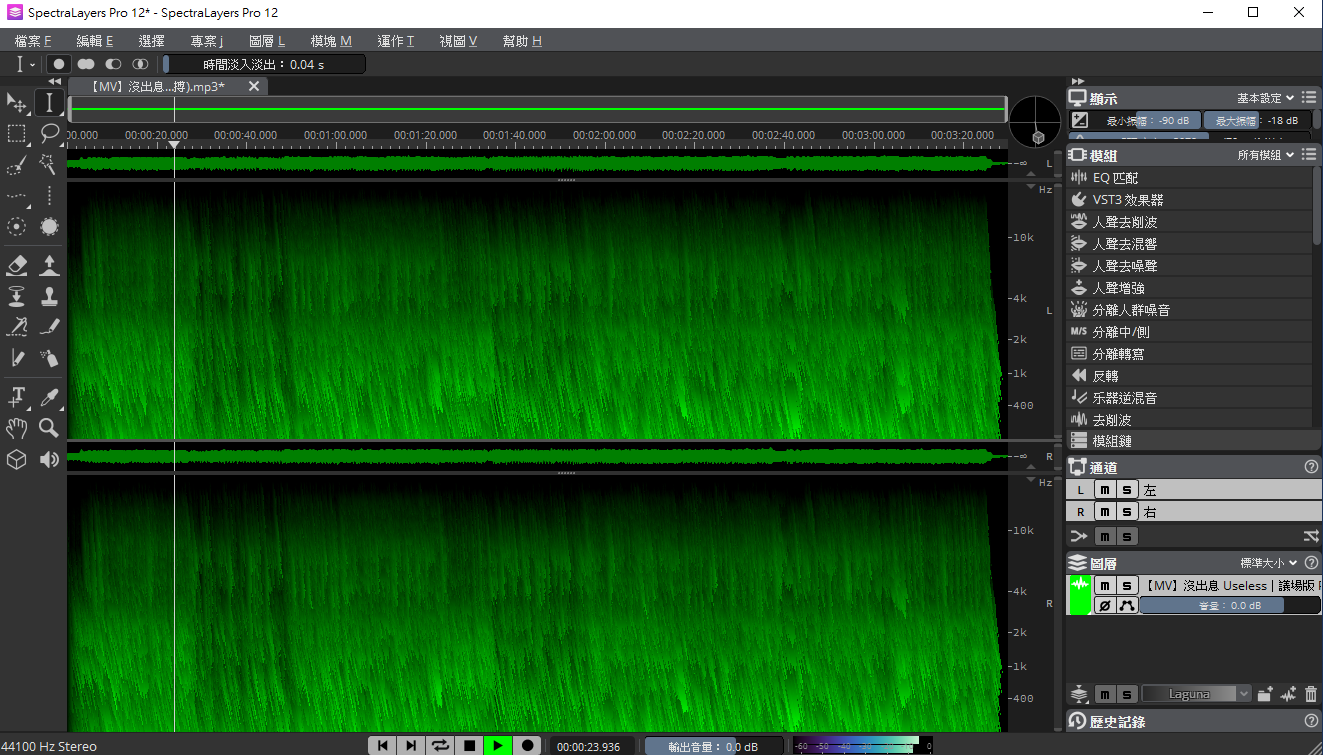The width and height of the screenshot is (1323, 755).
Task: Select the amplify tool next to the eraser
Action: pos(49,265)
